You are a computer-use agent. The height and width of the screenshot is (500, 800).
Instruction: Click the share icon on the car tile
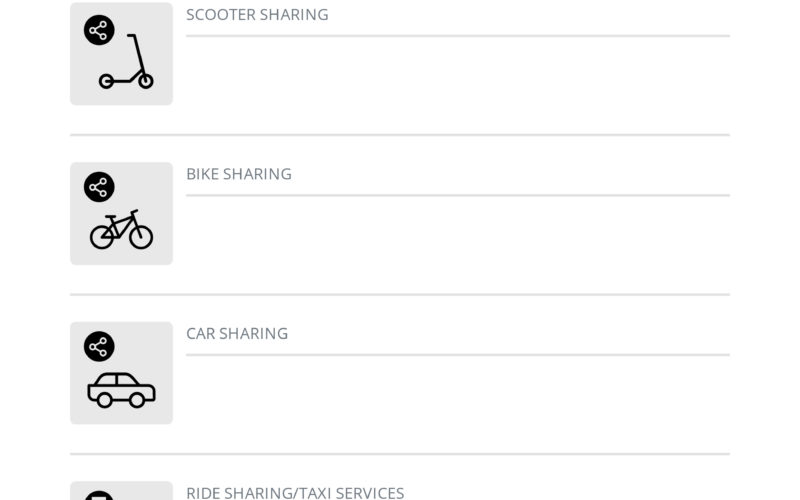pos(99,346)
